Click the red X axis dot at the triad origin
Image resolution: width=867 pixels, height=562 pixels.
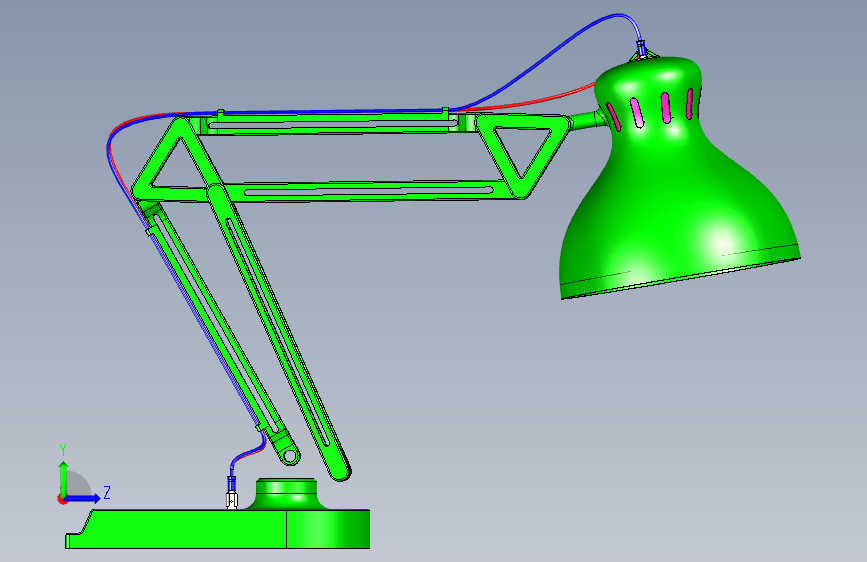click(62, 499)
